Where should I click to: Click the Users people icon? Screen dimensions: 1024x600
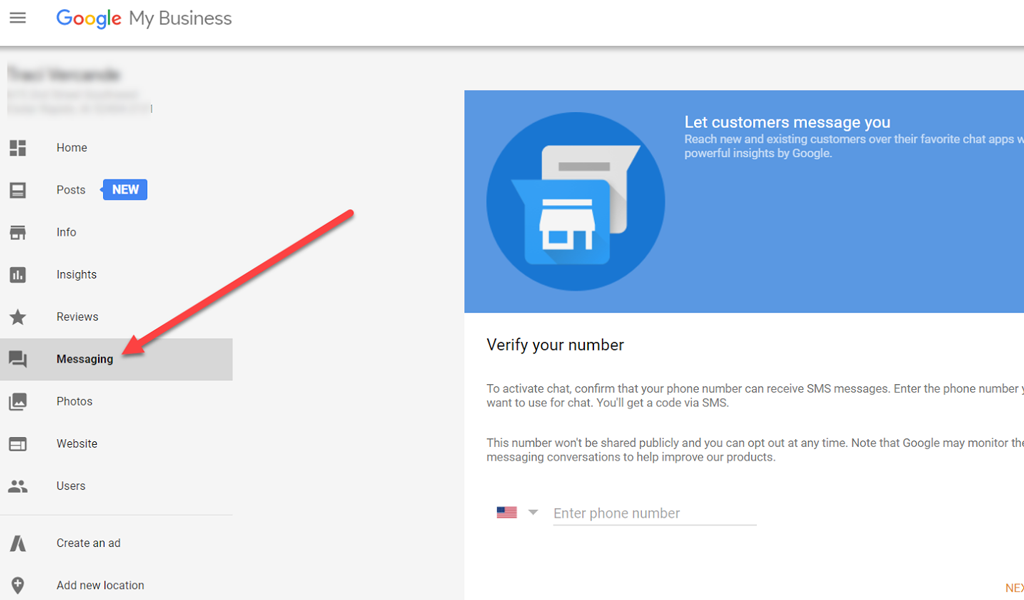18,486
